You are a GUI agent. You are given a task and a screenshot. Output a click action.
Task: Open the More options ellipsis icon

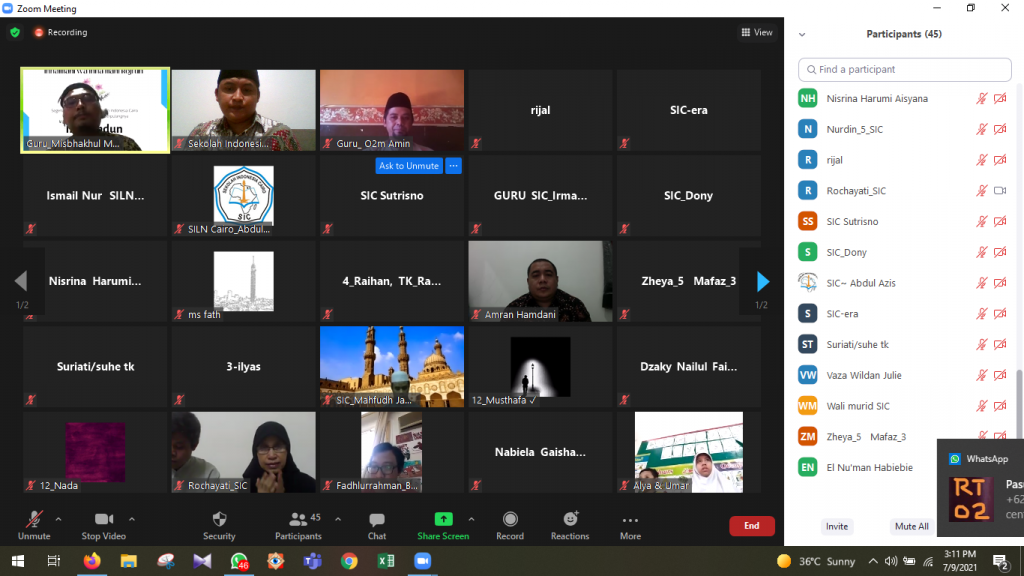[x=630, y=520]
